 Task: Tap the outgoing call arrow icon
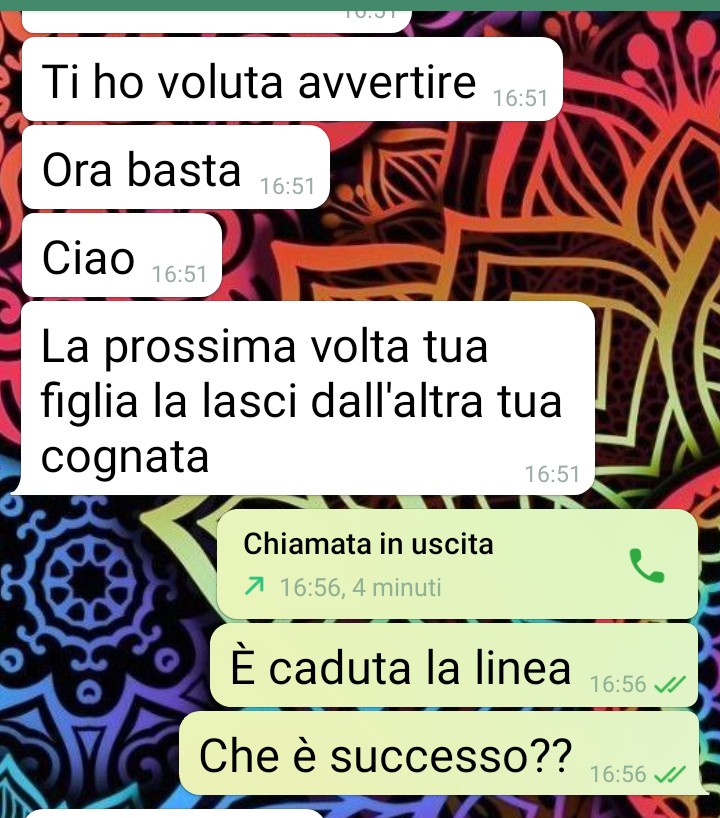[x=254, y=587]
